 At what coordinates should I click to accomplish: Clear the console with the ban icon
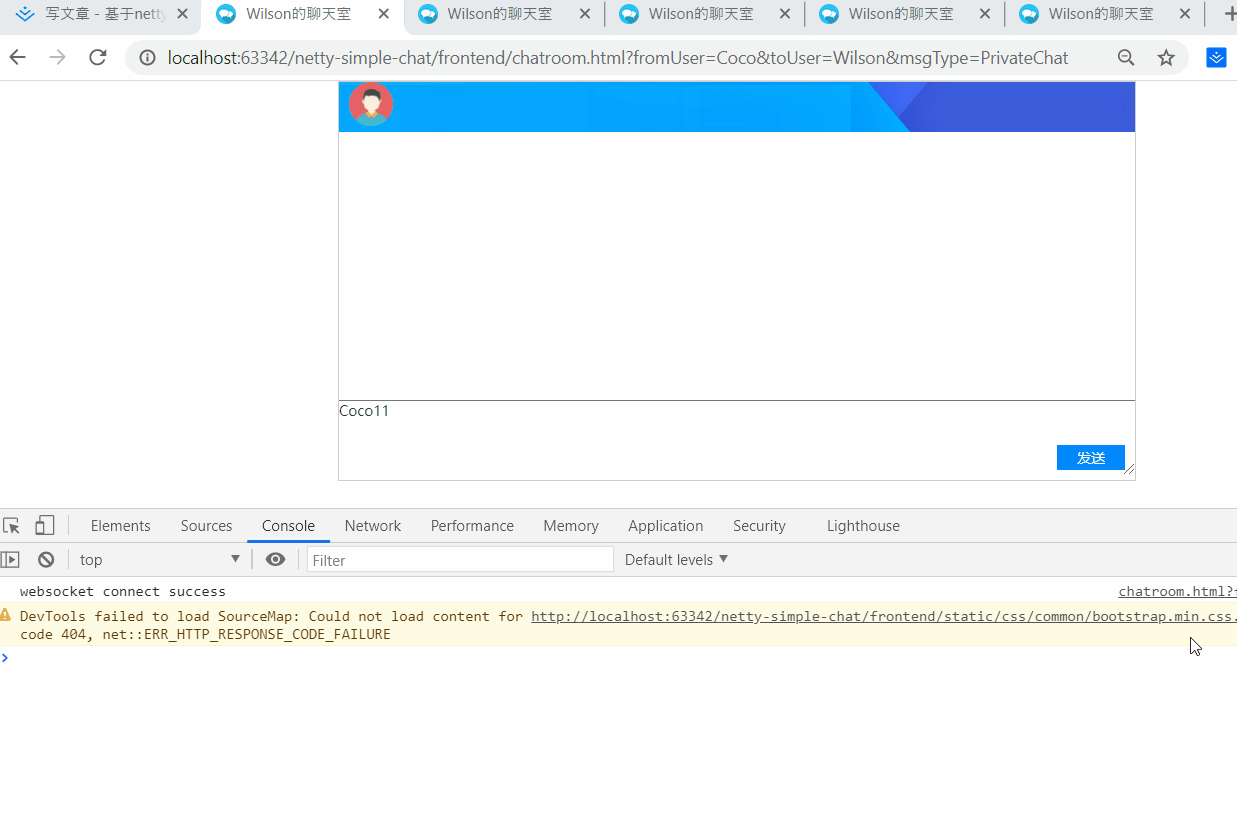46,560
